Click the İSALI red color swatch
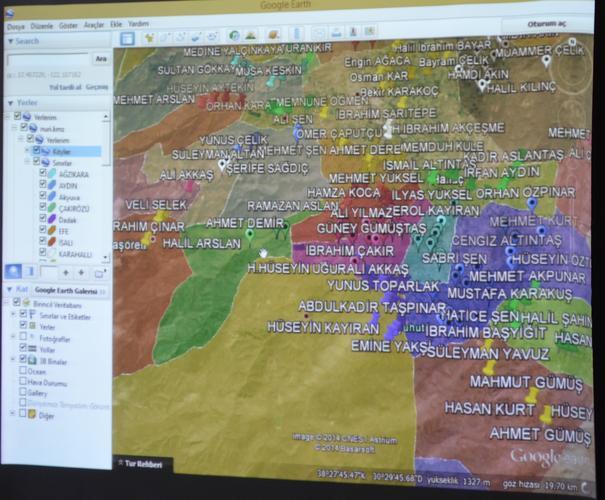Viewport: 605px width, 500px height. [52, 242]
